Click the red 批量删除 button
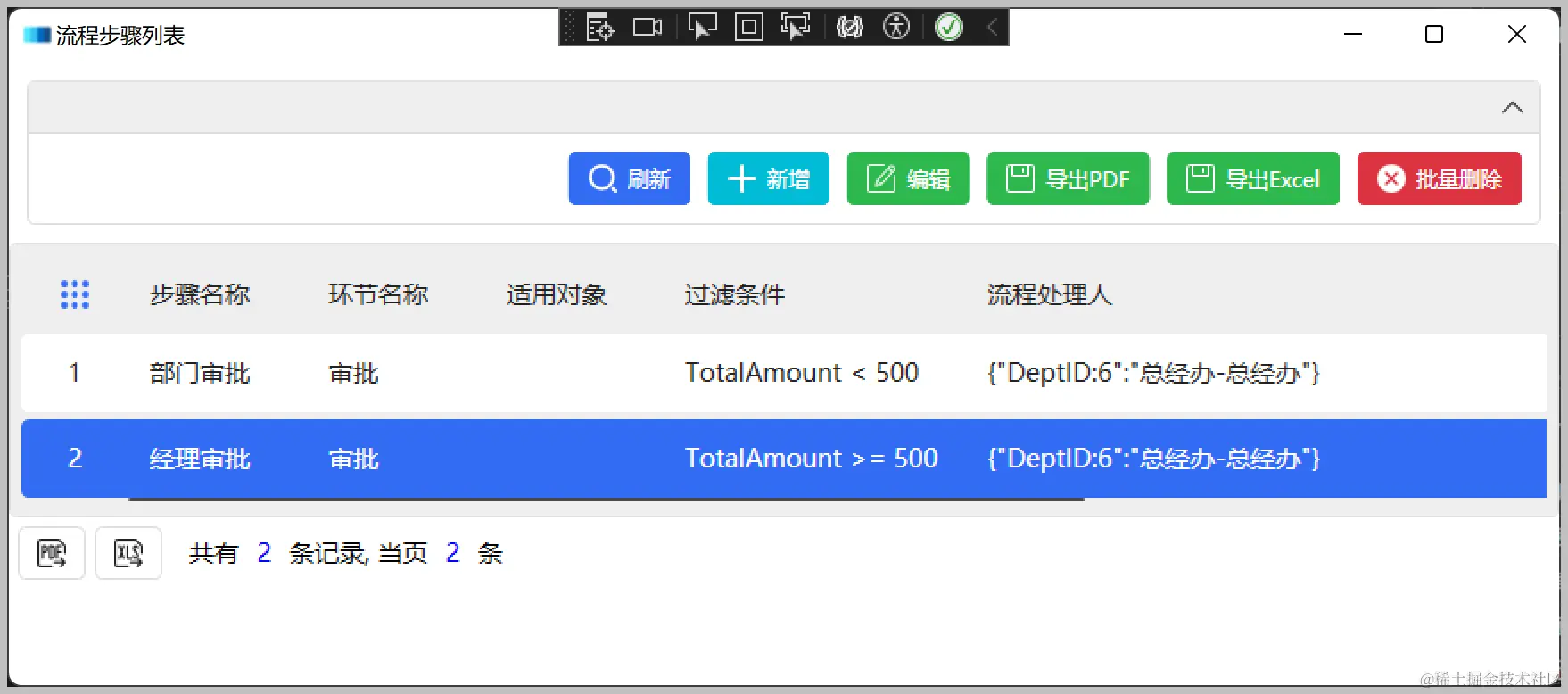This screenshot has width=1568, height=694. [x=1440, y=178]
